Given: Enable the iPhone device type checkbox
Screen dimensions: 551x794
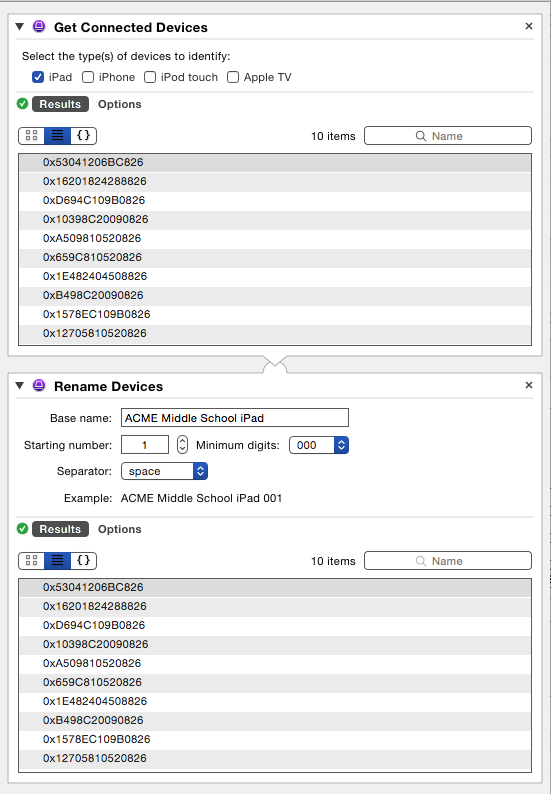Looking at the screenshot, I should [88, 77].
